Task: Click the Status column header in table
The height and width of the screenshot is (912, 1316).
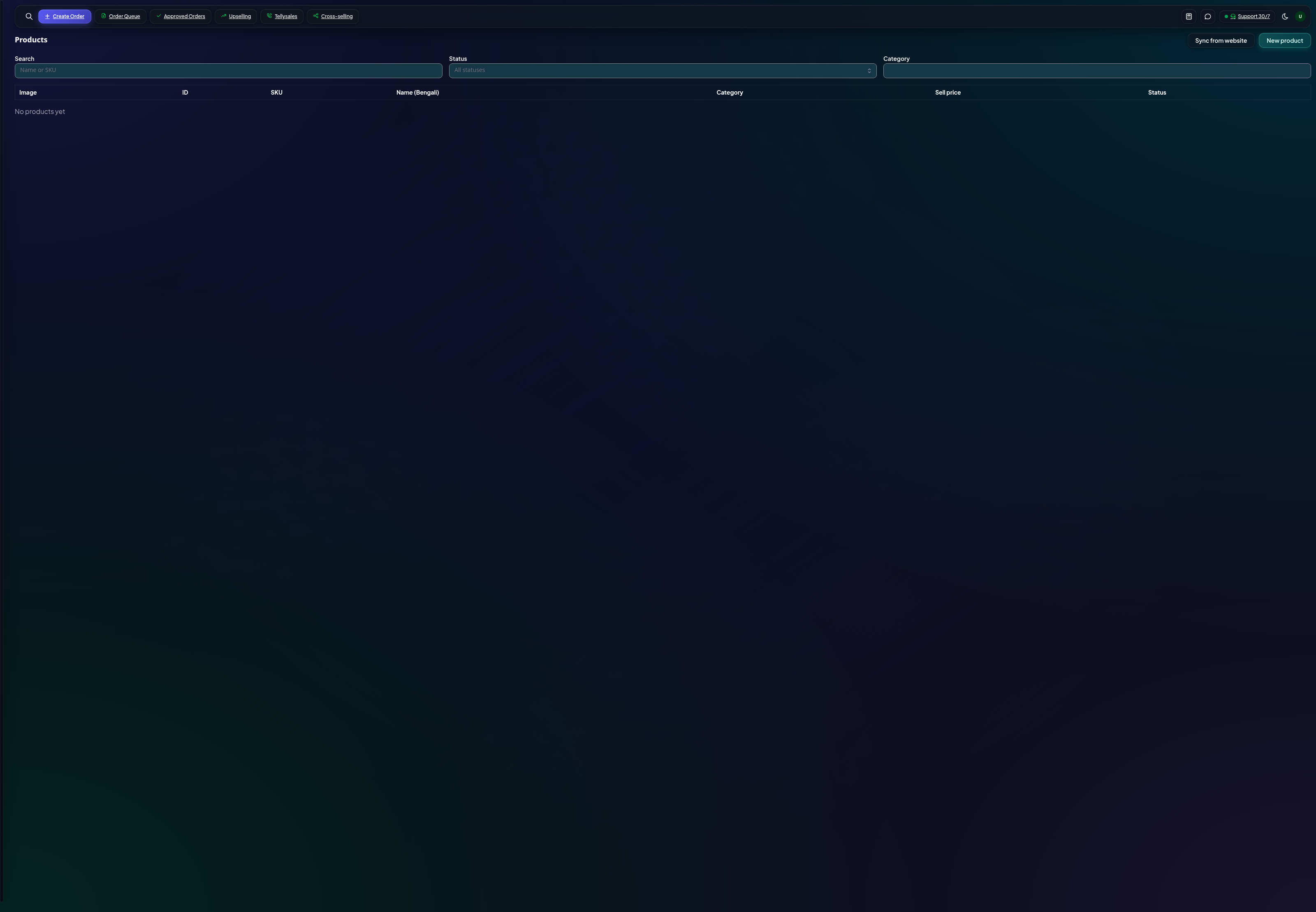Action: click(1156, 93)
